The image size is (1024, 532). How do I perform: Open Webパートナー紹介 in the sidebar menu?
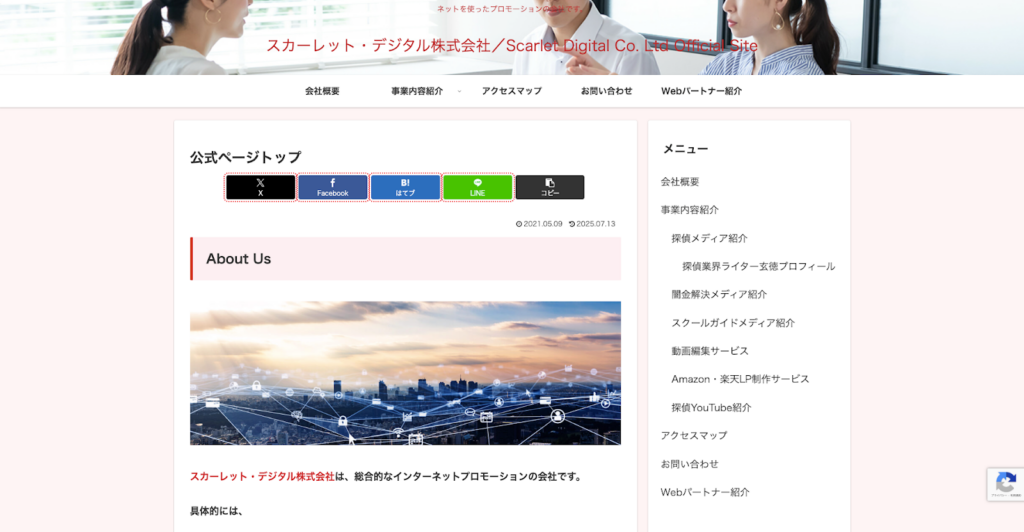(x=705, y=492)
